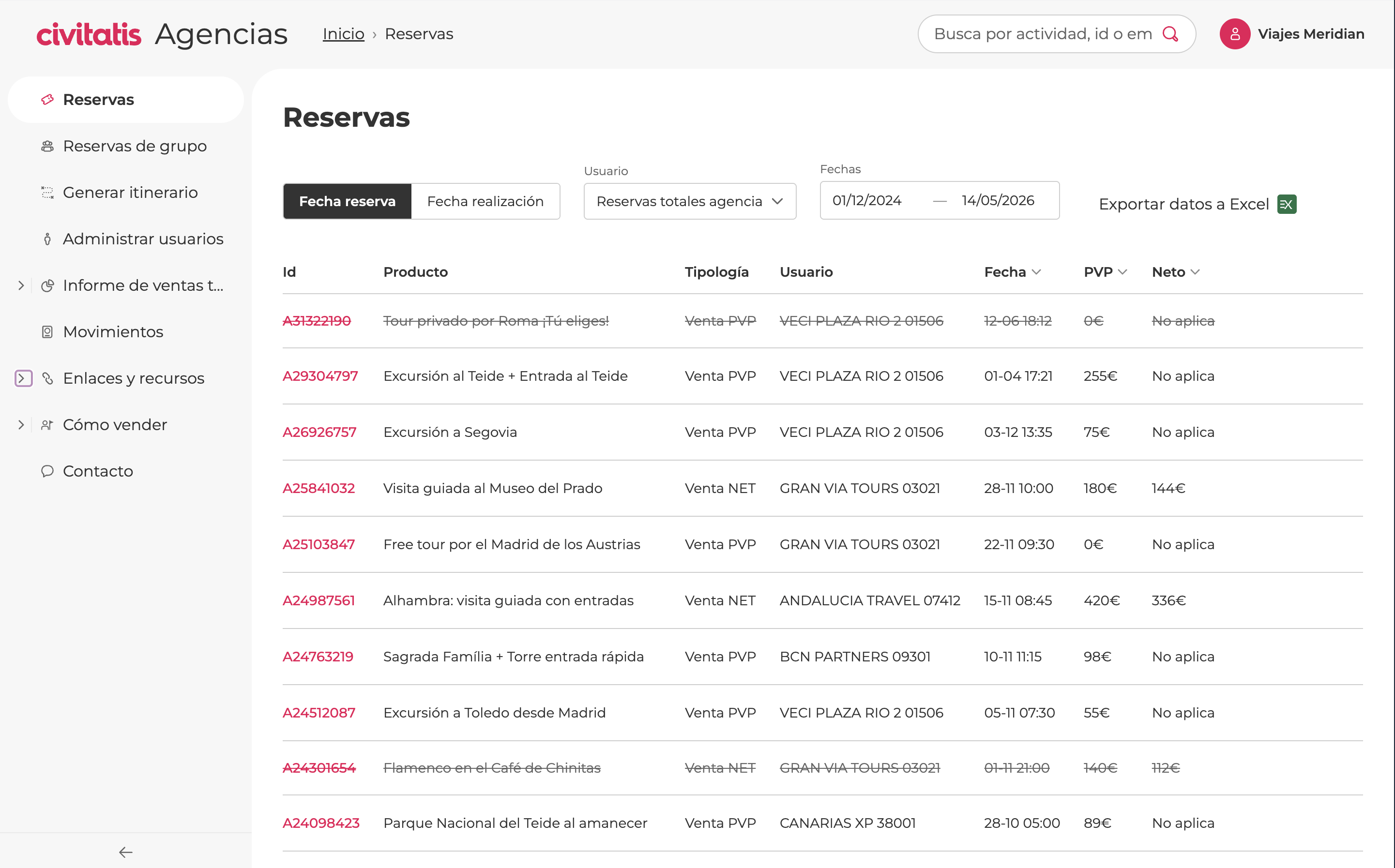Click the 336€ neto value
The image size is (1395, 868).
pyautogui.click(x=1169, y=600)
